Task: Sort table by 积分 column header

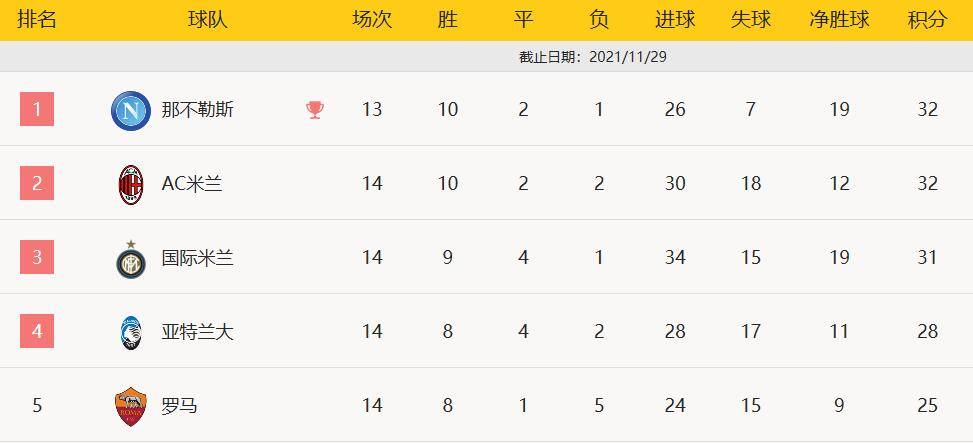Action: 927,20
